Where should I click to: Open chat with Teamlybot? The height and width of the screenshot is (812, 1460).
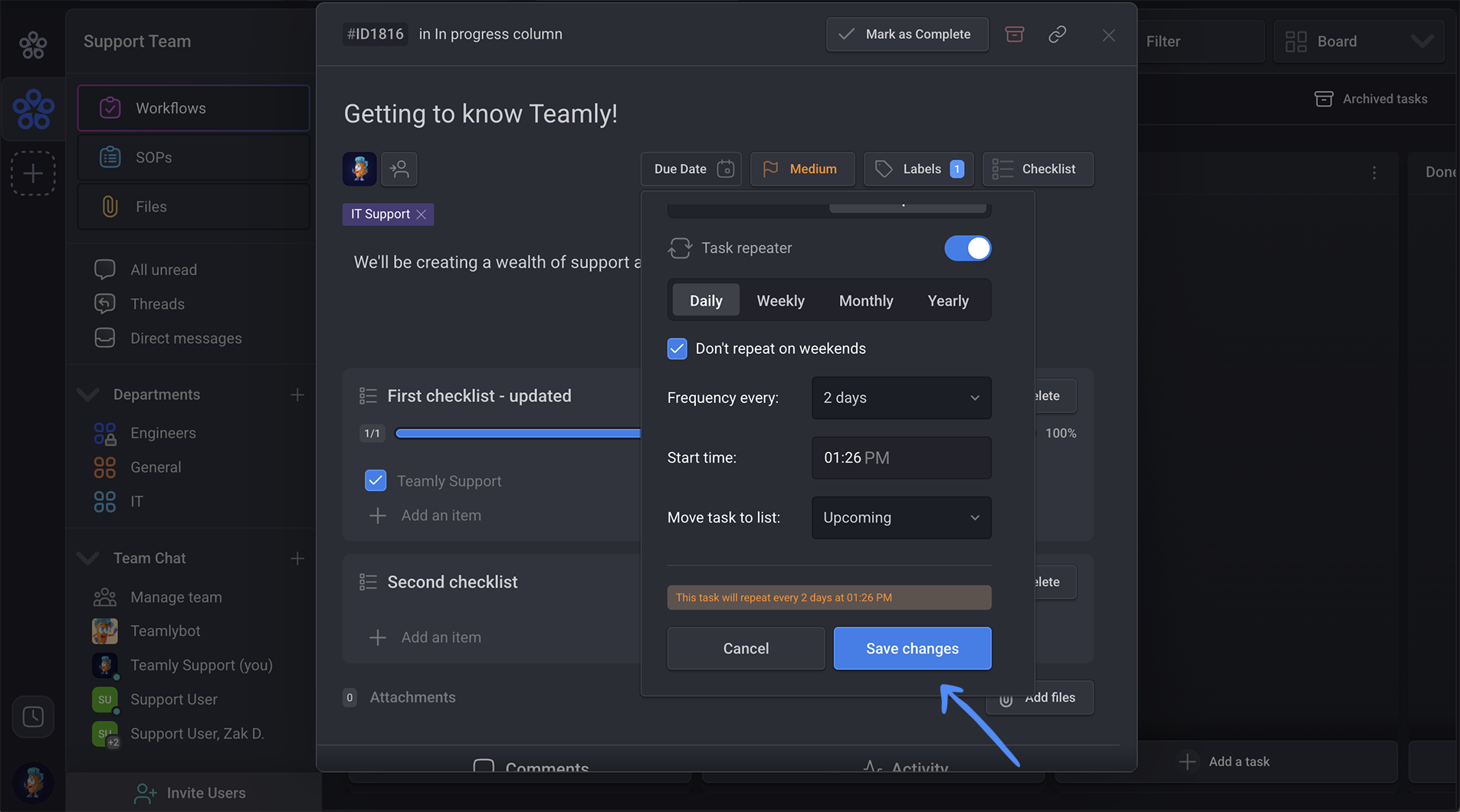[x=165, y=631]
